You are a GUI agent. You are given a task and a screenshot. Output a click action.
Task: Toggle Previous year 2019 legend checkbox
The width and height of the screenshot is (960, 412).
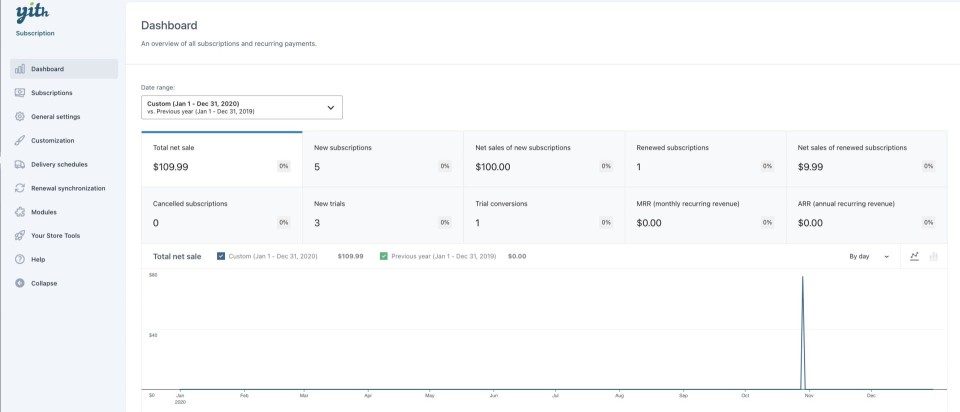[384, 256]
